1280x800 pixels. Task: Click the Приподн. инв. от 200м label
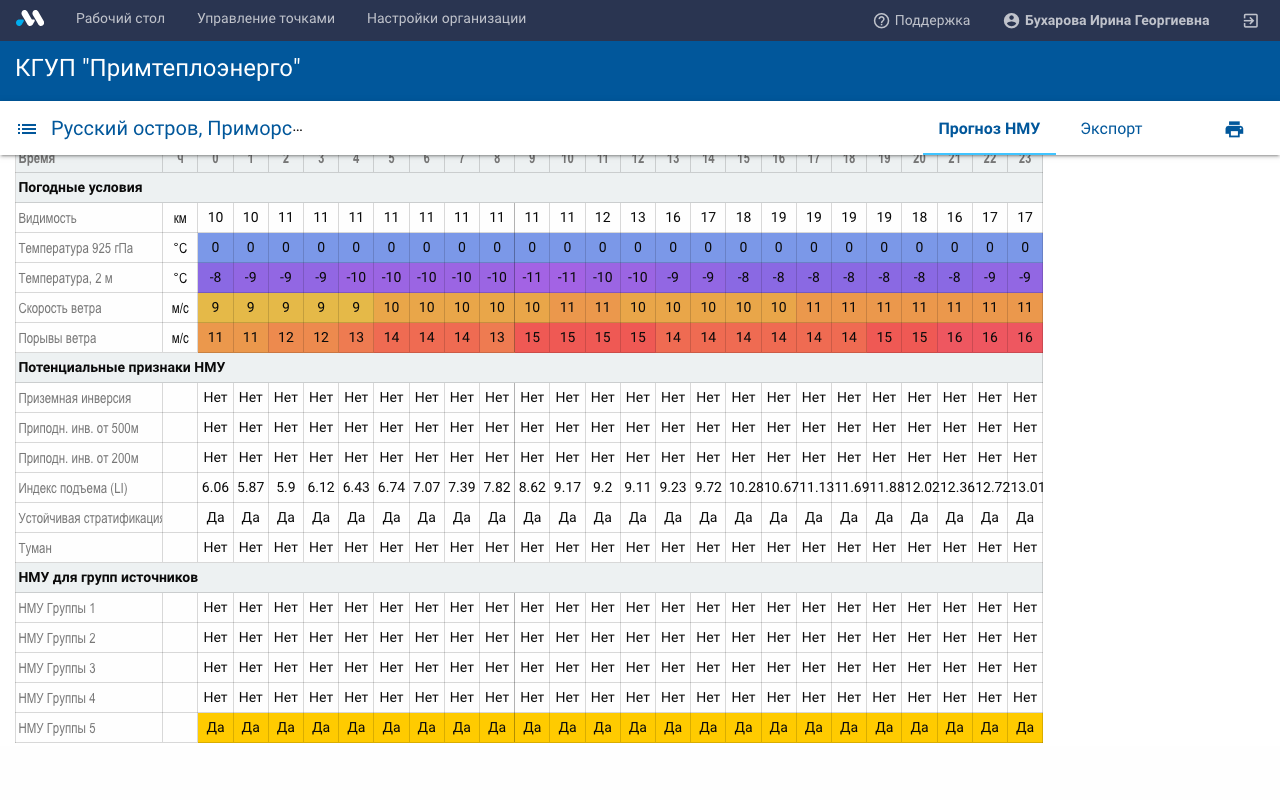pyautogui.click(x=78, y=458)
